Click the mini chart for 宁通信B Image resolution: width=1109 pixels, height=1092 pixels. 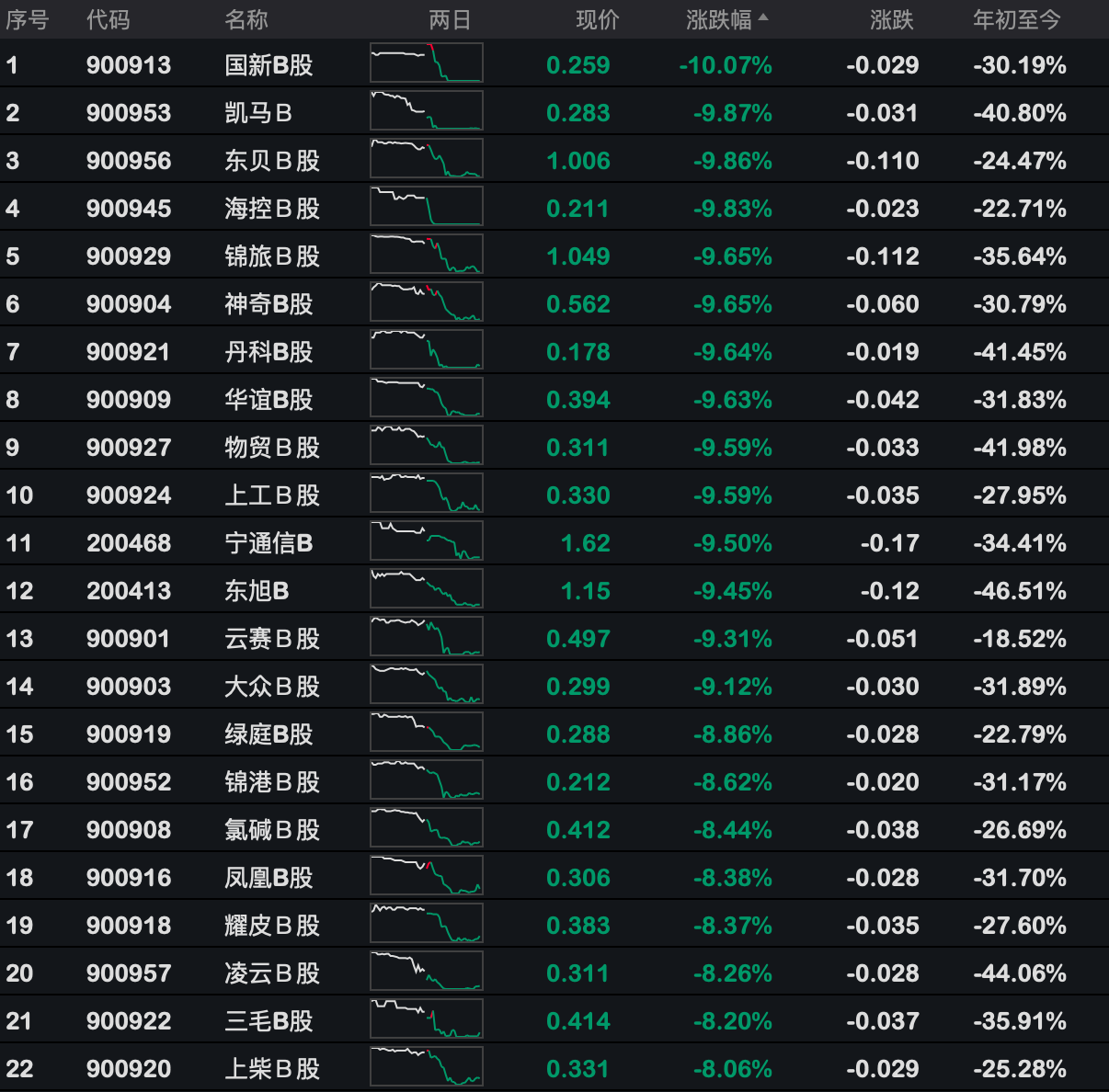(426, 541)
